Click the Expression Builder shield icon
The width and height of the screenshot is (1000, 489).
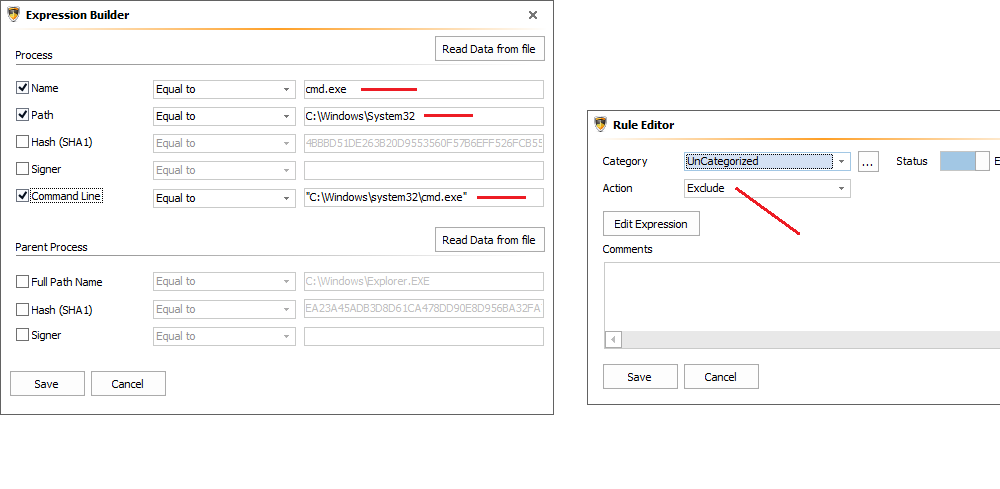coord(14,15)
